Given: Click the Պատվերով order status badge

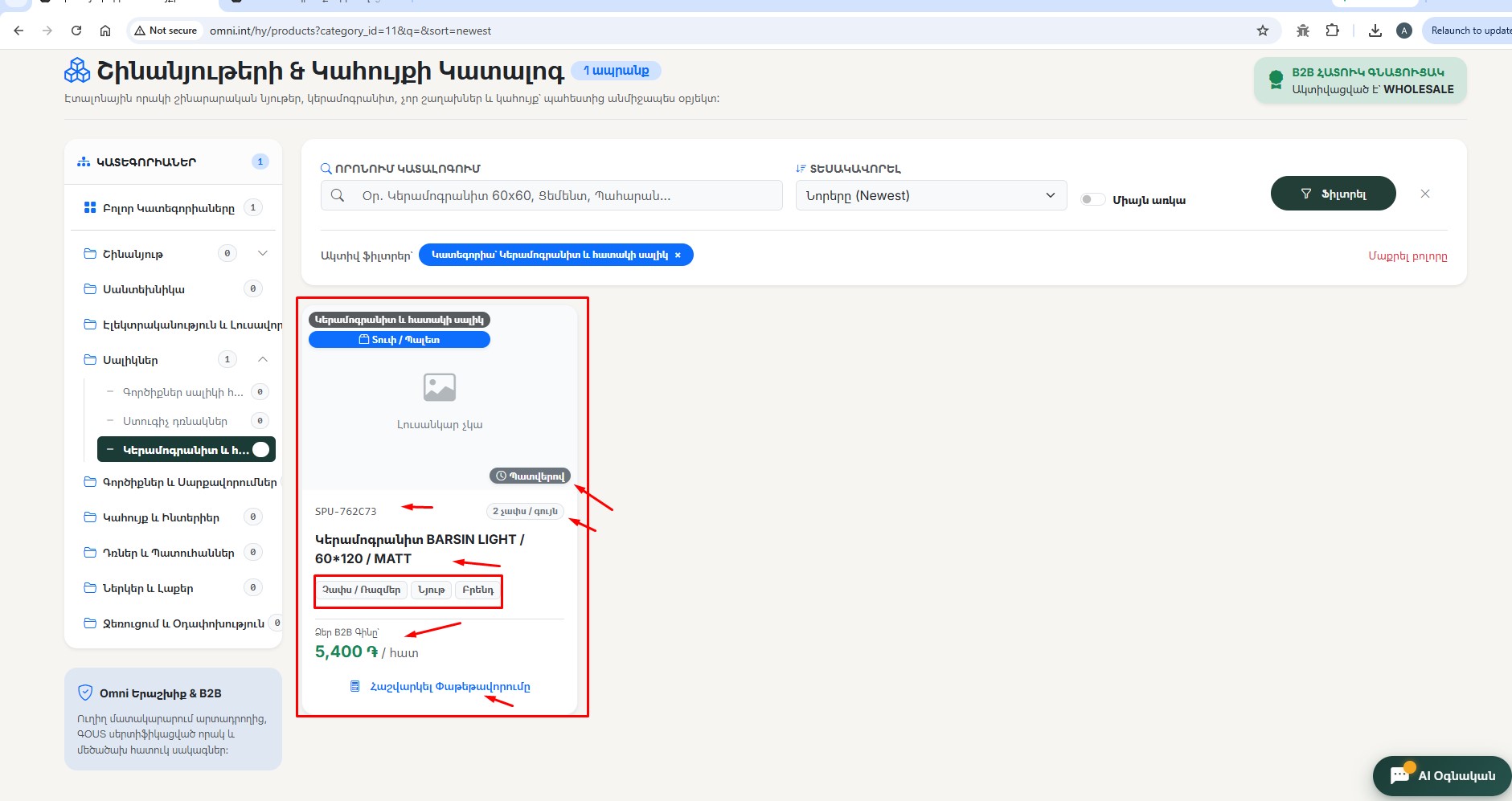Looking at the screenshot, I should pos(530,476).
